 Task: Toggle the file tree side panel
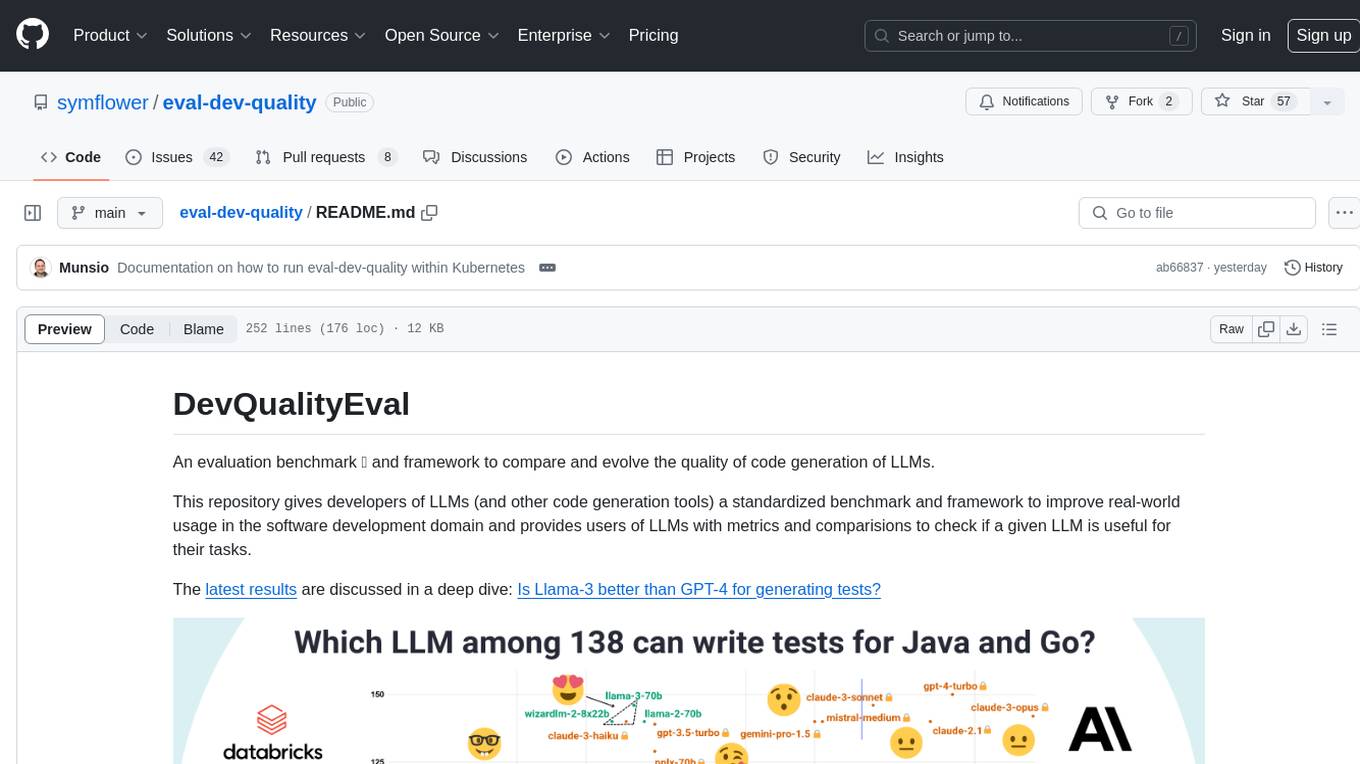(32, 213)
